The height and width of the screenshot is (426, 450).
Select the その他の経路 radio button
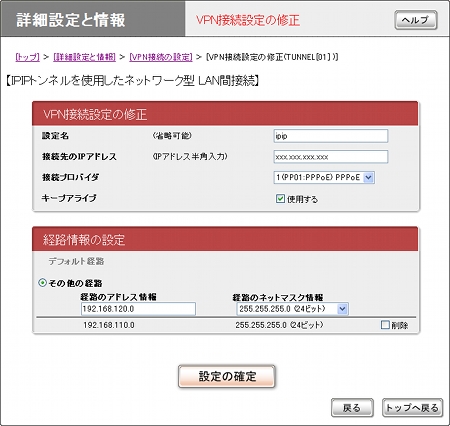tap(42, 283)
